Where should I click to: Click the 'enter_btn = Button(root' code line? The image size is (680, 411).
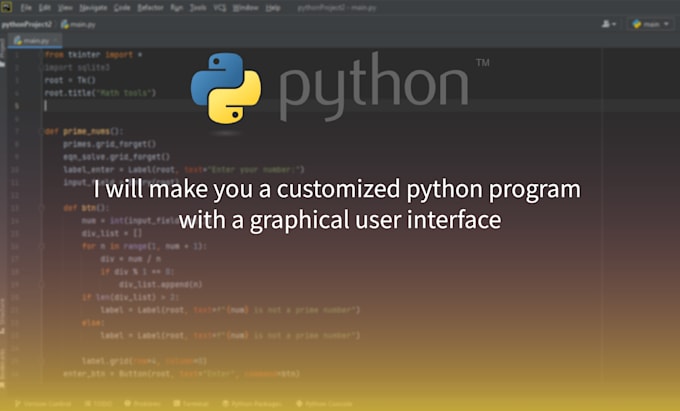(x=181, y=374)
